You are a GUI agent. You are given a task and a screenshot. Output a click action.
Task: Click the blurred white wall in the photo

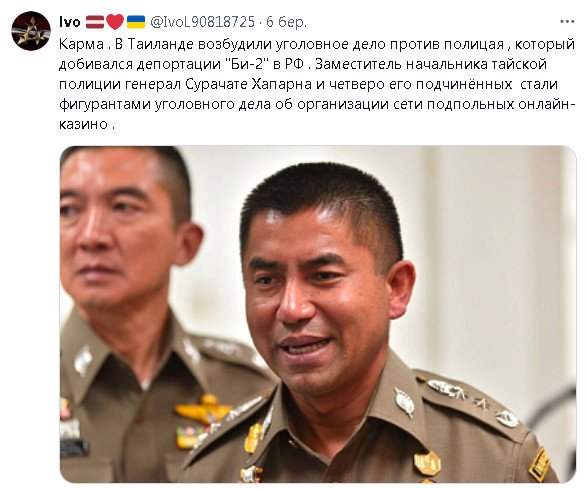tap(487, 262)
